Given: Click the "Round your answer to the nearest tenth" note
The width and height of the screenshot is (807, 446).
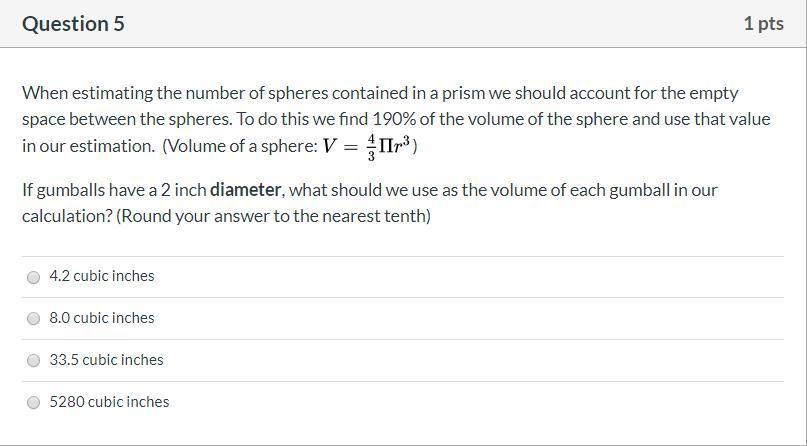Looking at the screenshot, I should tap(273, 216).
